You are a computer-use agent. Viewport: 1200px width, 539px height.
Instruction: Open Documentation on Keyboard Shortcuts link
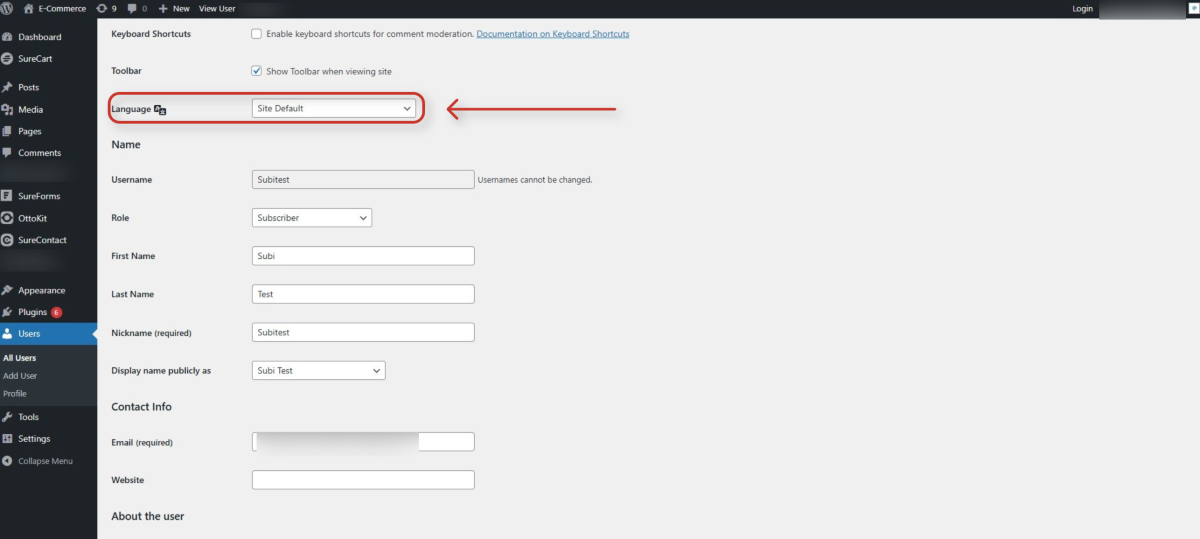(553, 34)
